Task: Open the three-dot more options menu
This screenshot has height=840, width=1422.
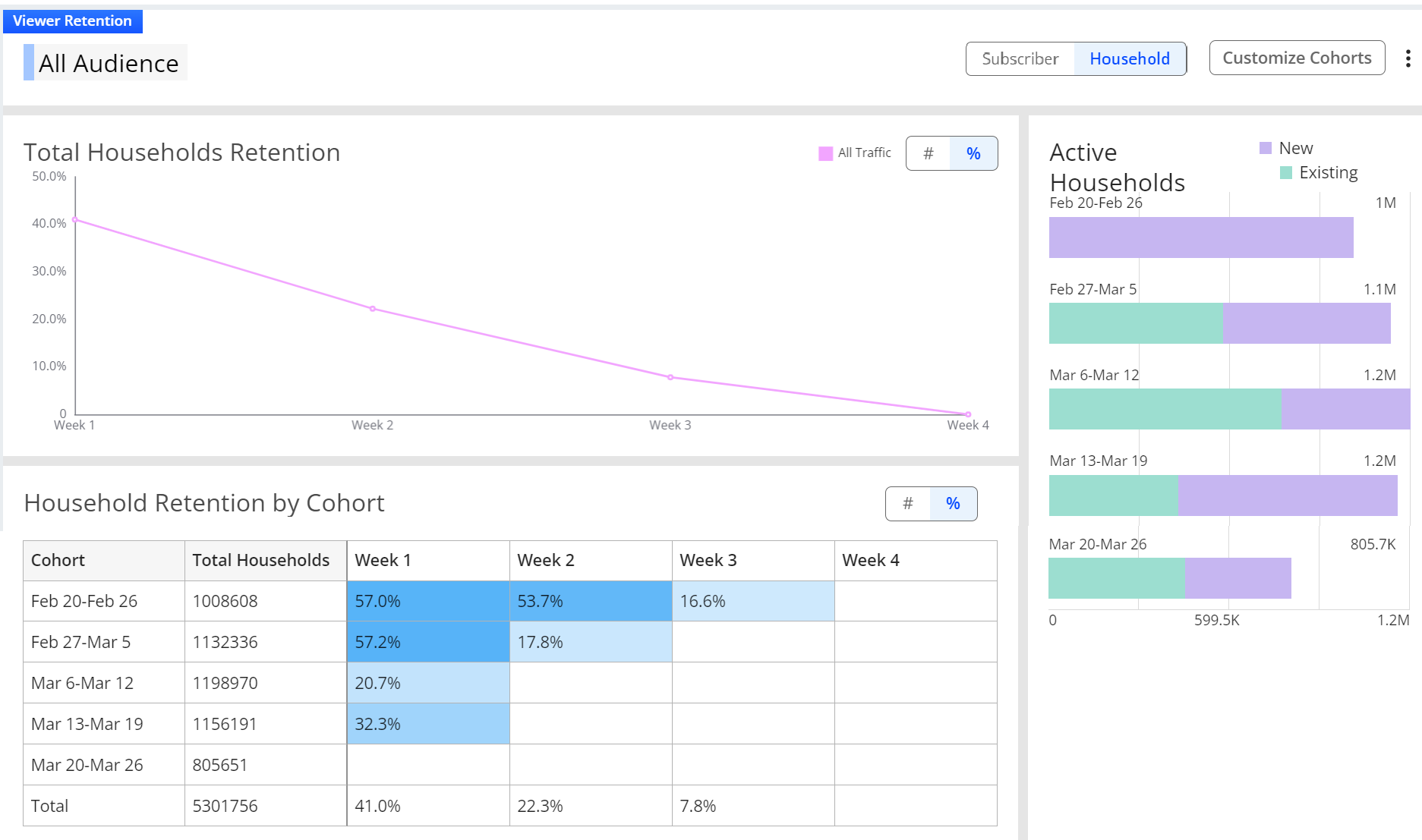Action: 1408,58
